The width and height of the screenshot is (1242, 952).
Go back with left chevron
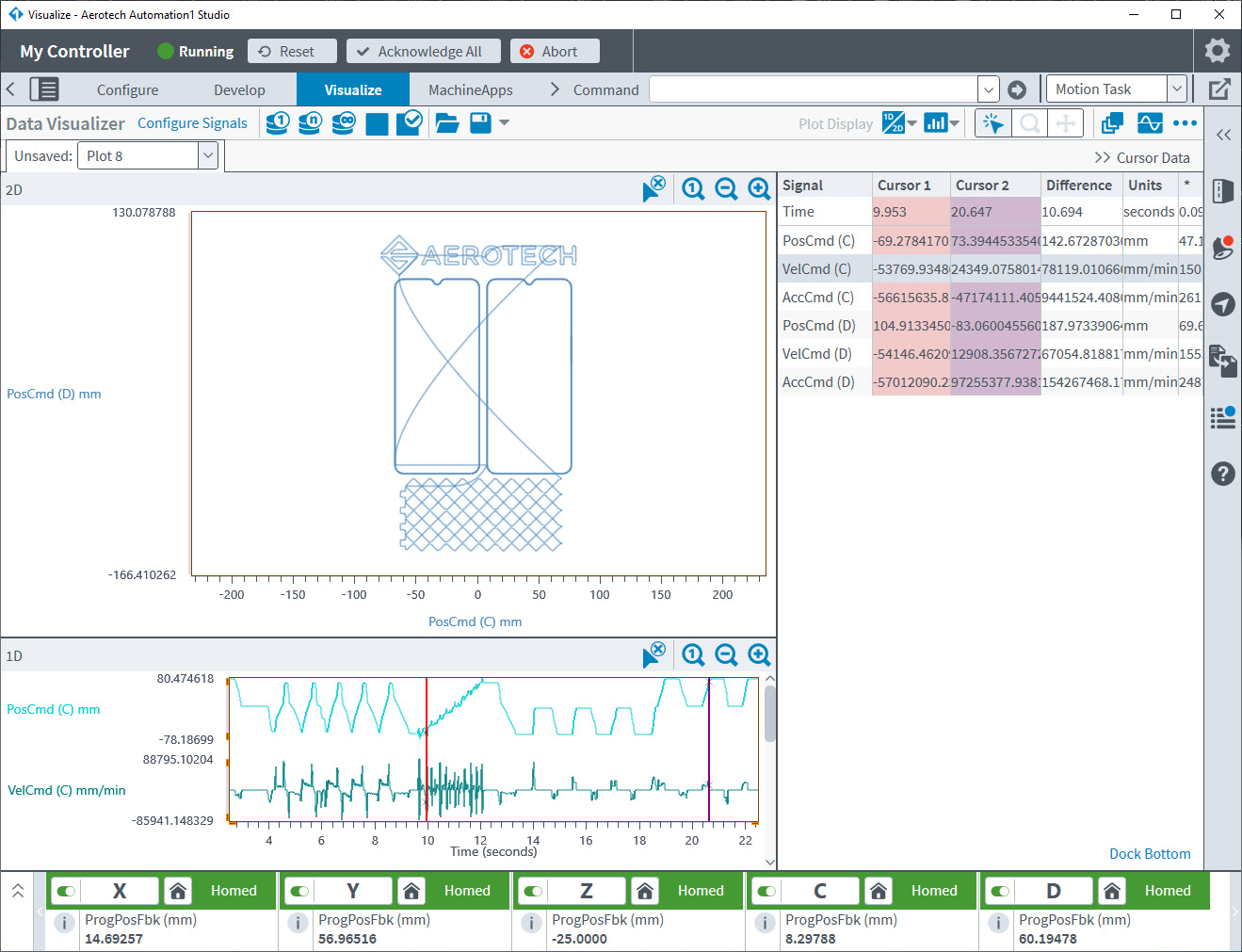[10, 89]
